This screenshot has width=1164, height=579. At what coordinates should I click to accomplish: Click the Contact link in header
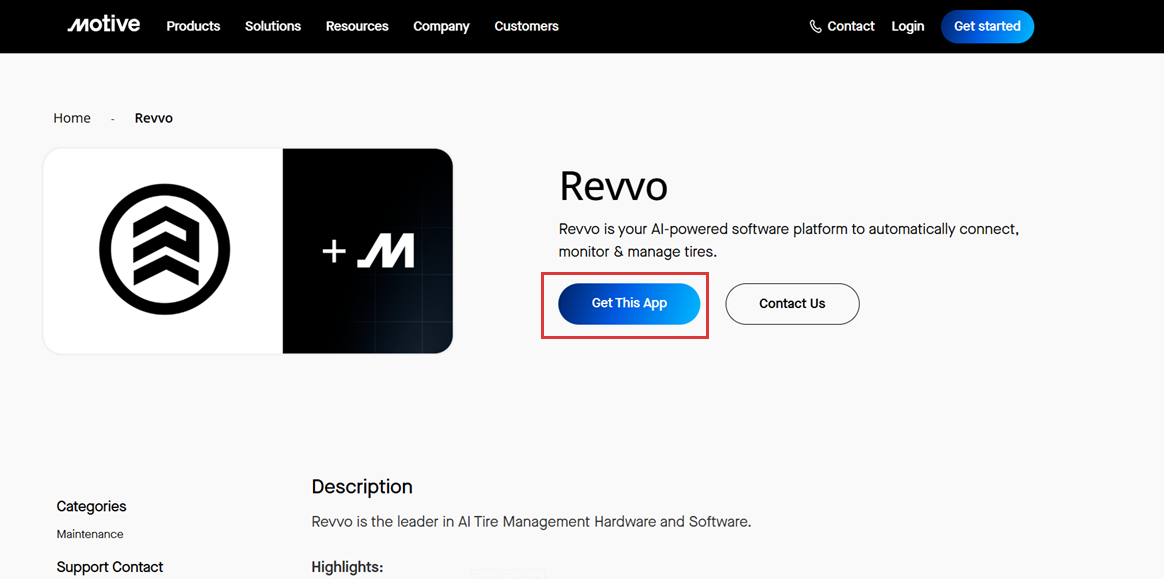point(851,26)
